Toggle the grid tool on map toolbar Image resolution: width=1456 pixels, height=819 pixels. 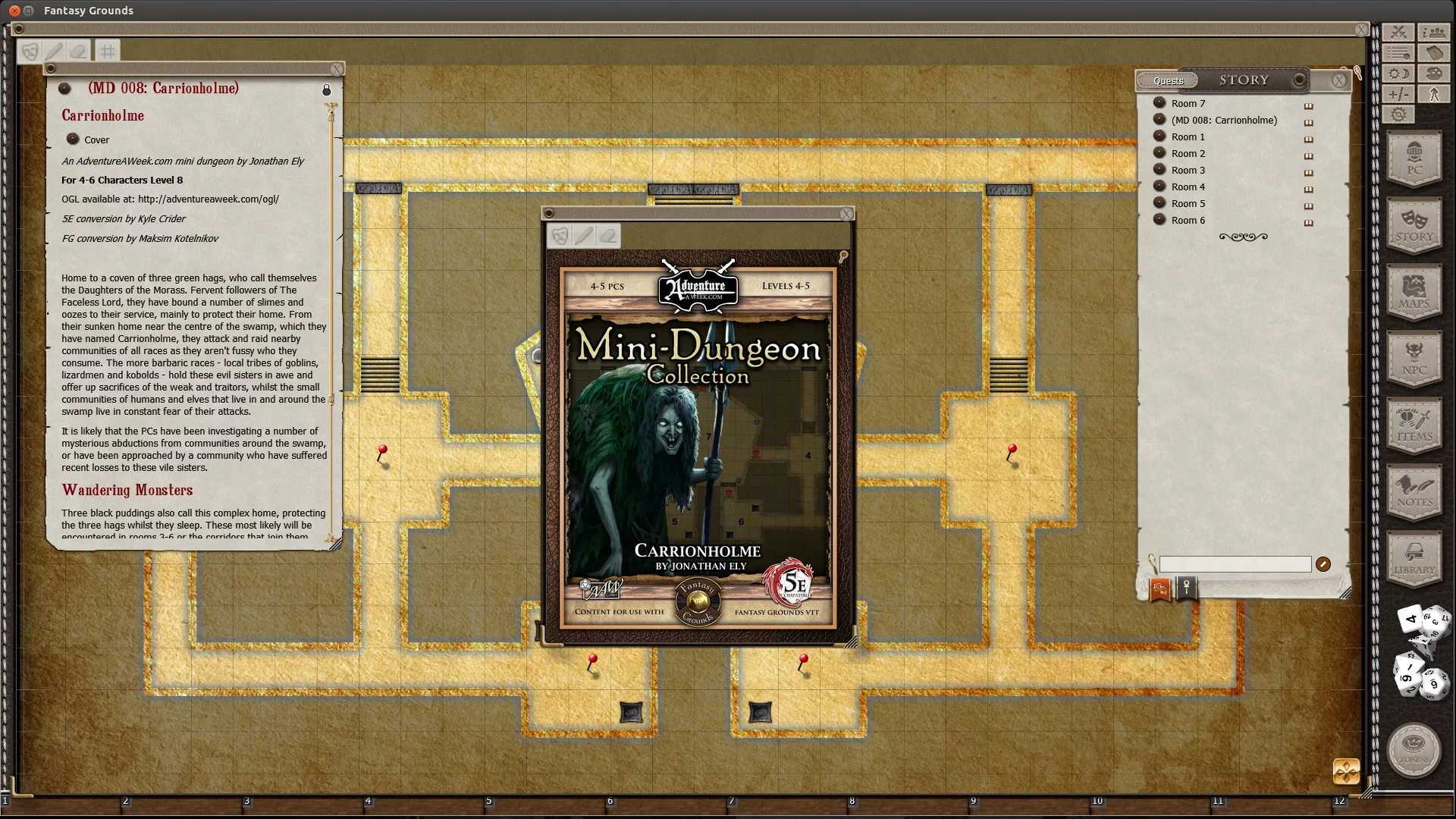tap(108, 52)
